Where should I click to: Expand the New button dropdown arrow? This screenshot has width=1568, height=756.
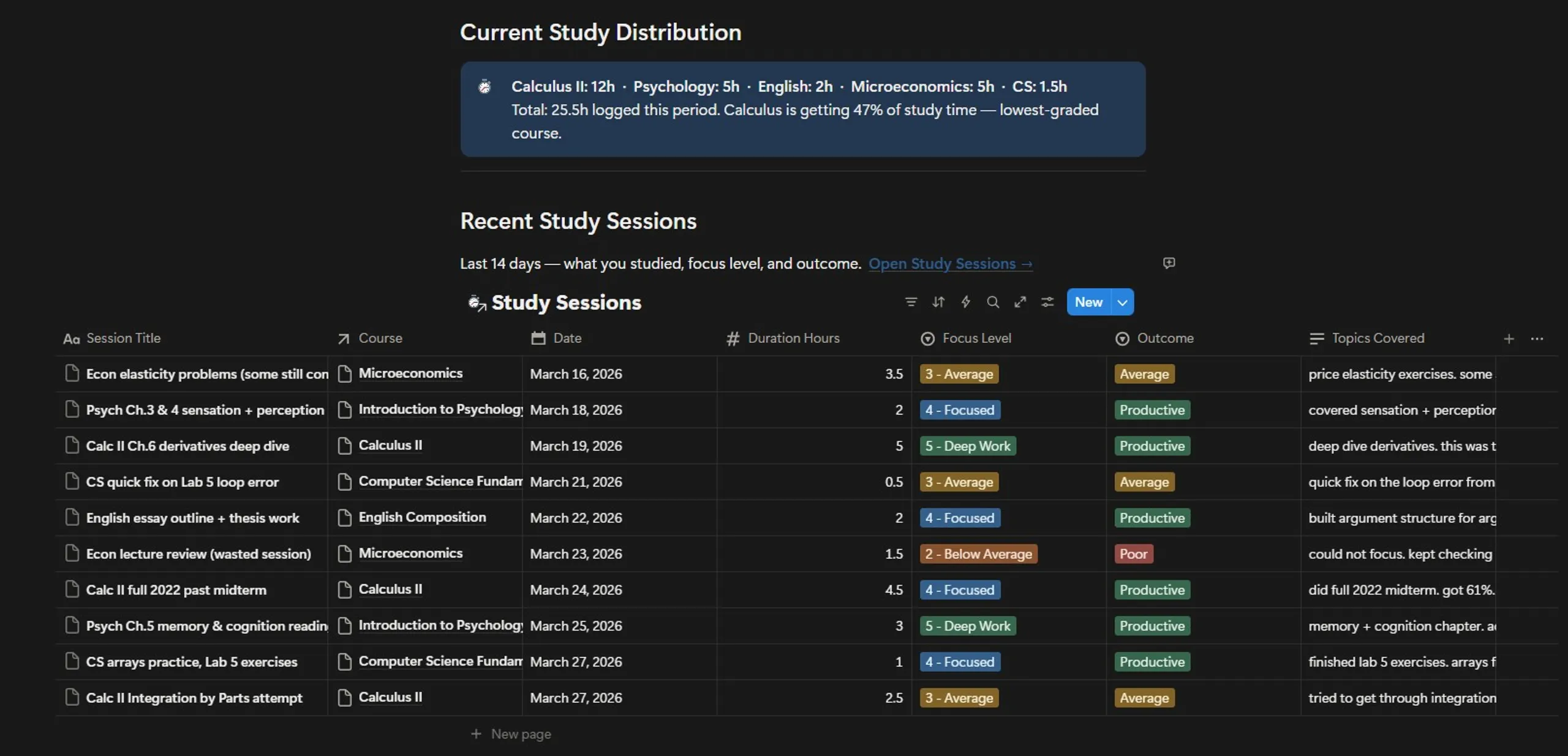click(x=1122, y=302)
